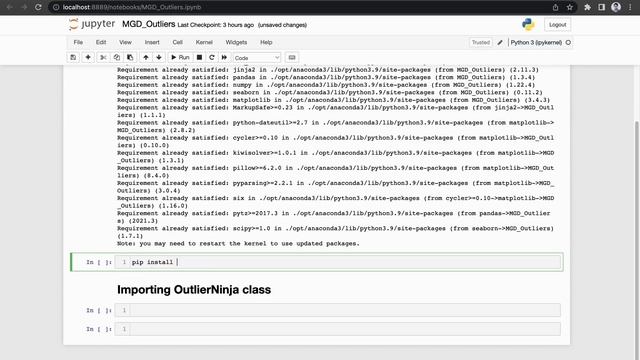Open the Insert menu

click(152, 42)
